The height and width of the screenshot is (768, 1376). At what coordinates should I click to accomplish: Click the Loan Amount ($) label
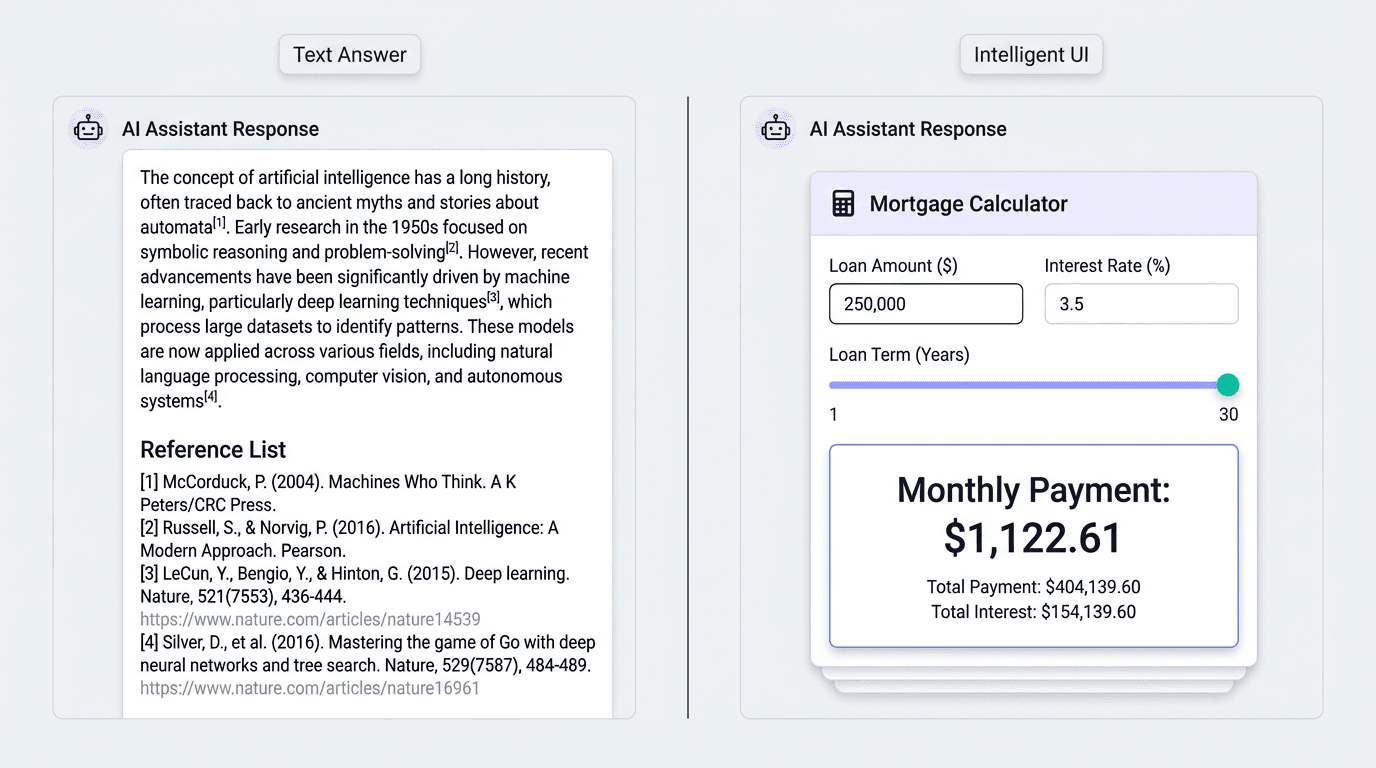(893, 266)
